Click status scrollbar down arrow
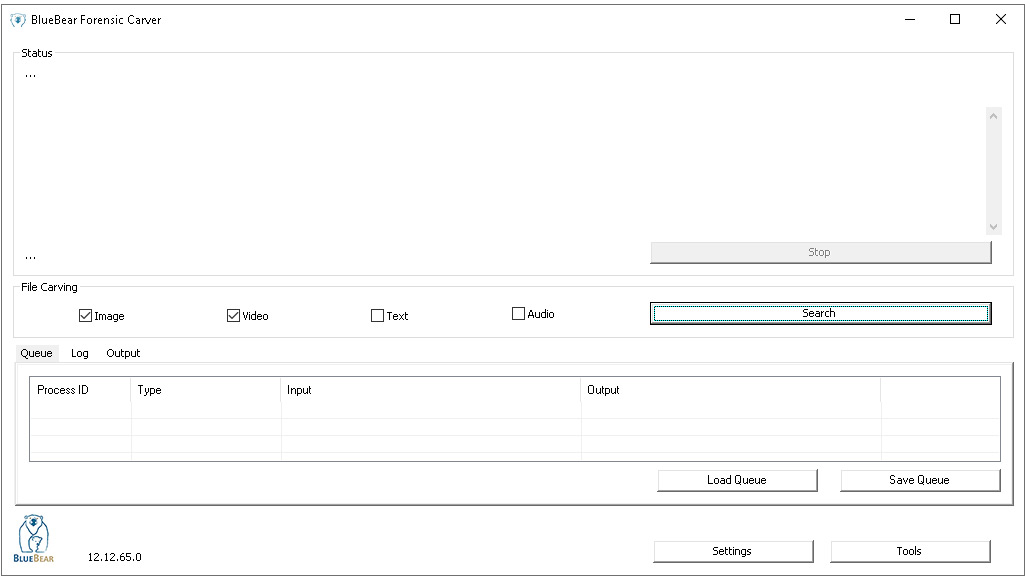1030x581 pixels. pos(993,227)
